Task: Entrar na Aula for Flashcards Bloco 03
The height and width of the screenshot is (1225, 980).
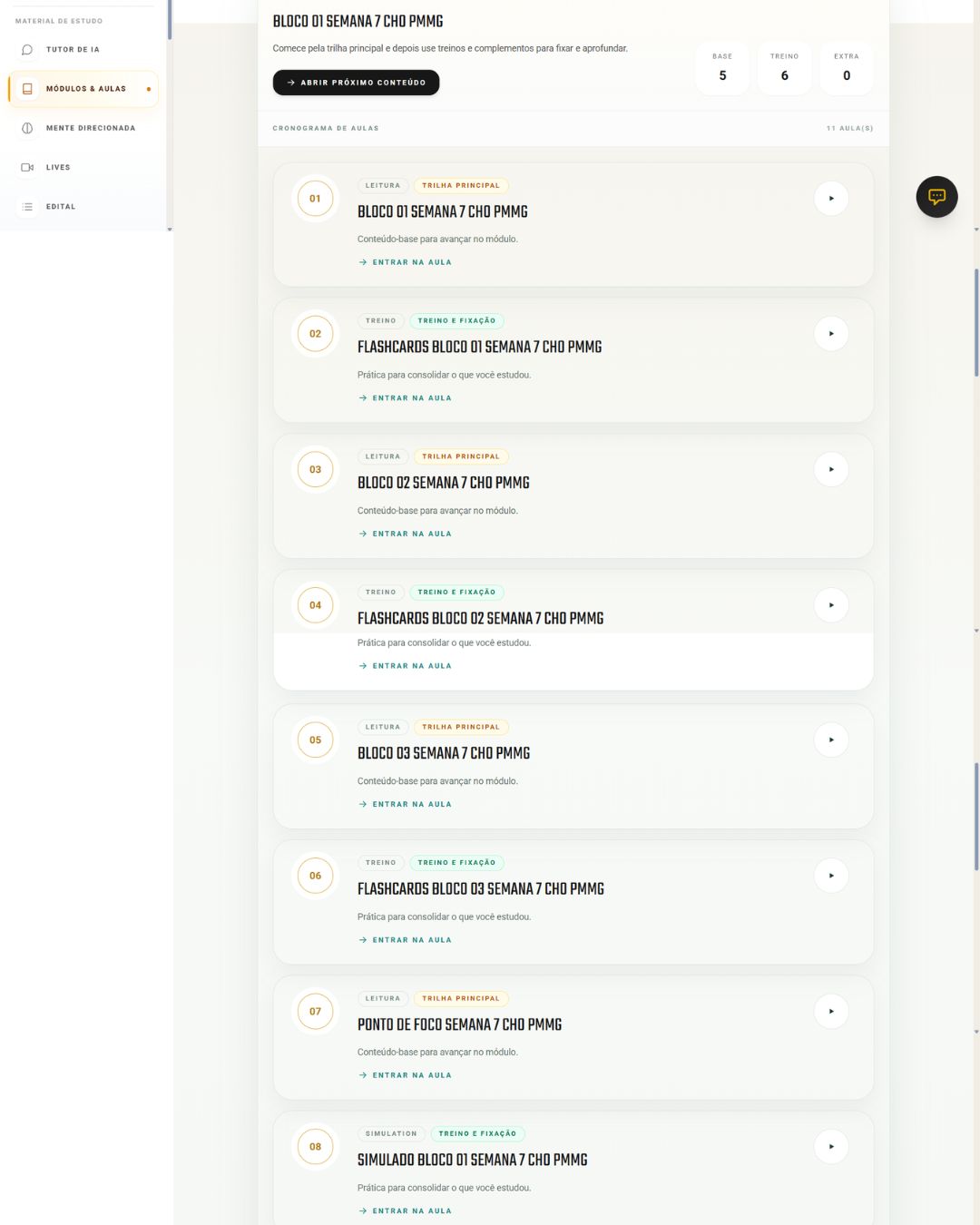Action: tap(405, 940)
